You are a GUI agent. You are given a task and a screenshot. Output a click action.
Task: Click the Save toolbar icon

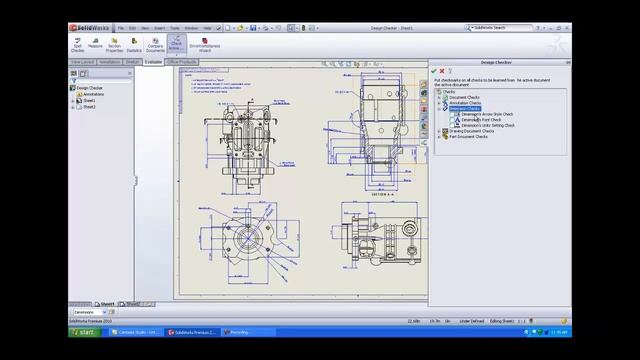pyautogui.click(x=253, y=28)
